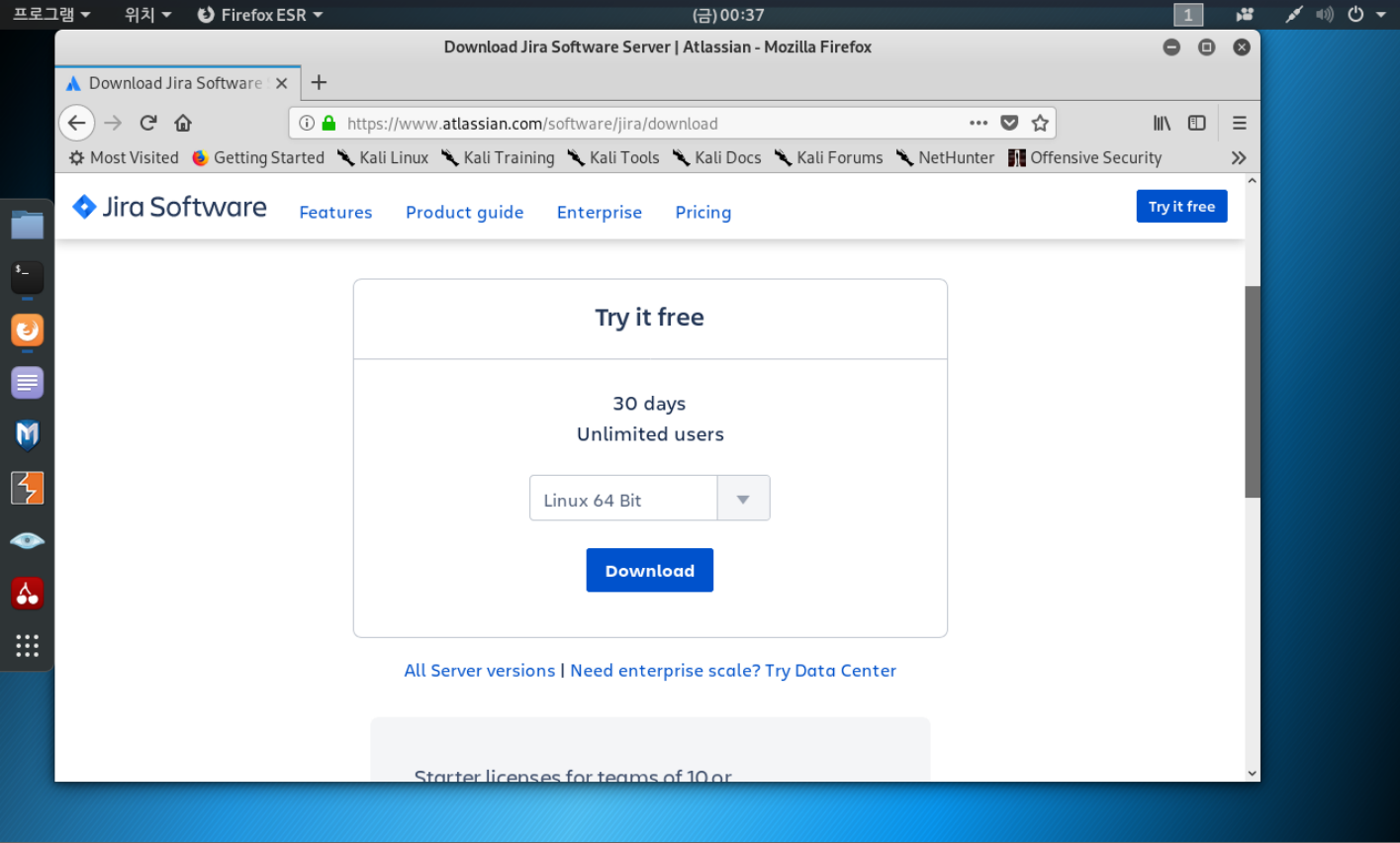The height and width of the screenshot is (843, 1400).
Task: Launch Cherrytree from the dock
Action: [27, 594]
